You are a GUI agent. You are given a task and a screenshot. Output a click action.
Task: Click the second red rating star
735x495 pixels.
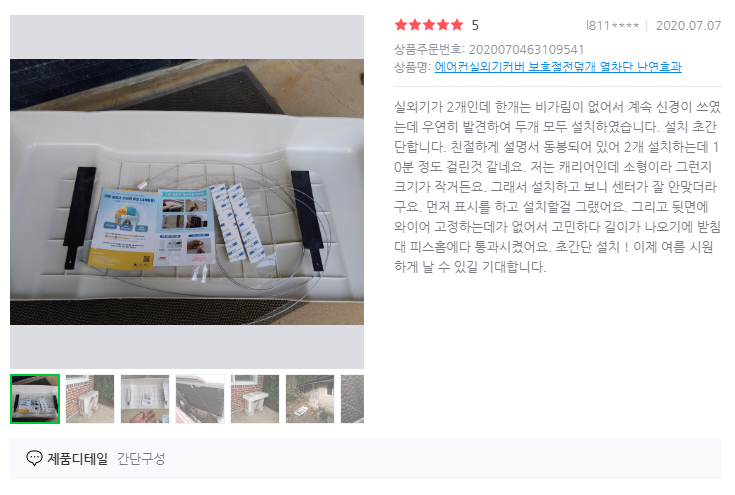415,25
